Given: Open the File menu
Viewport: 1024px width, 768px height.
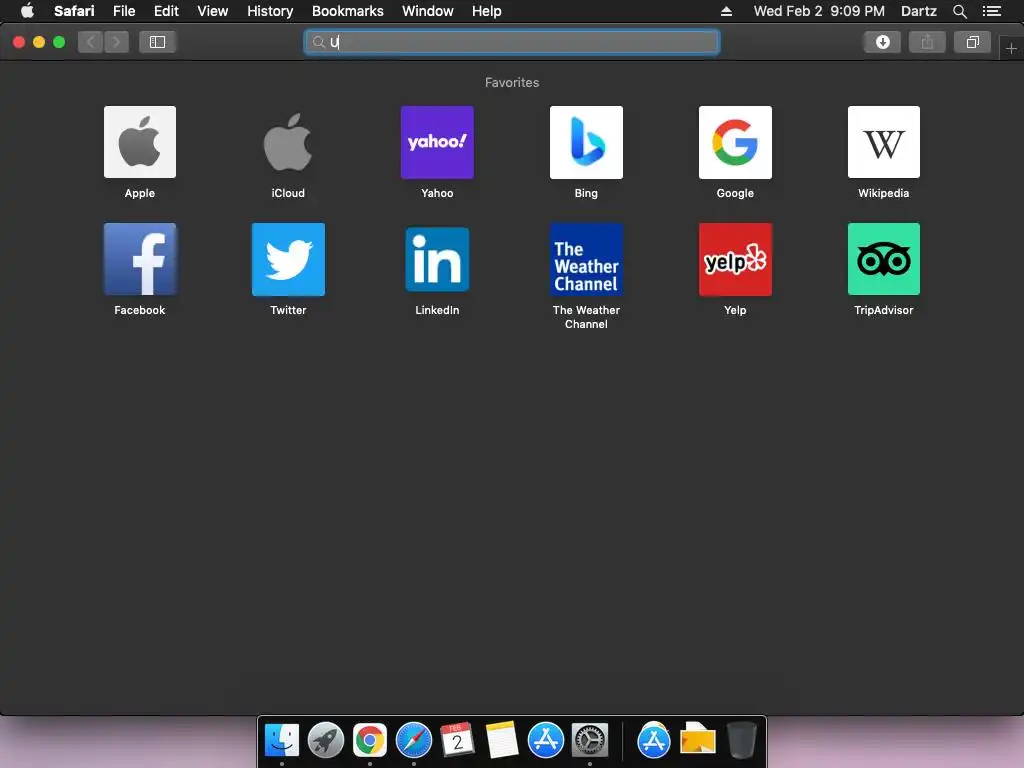Looking at the screenshot, I should coord(123,11).
